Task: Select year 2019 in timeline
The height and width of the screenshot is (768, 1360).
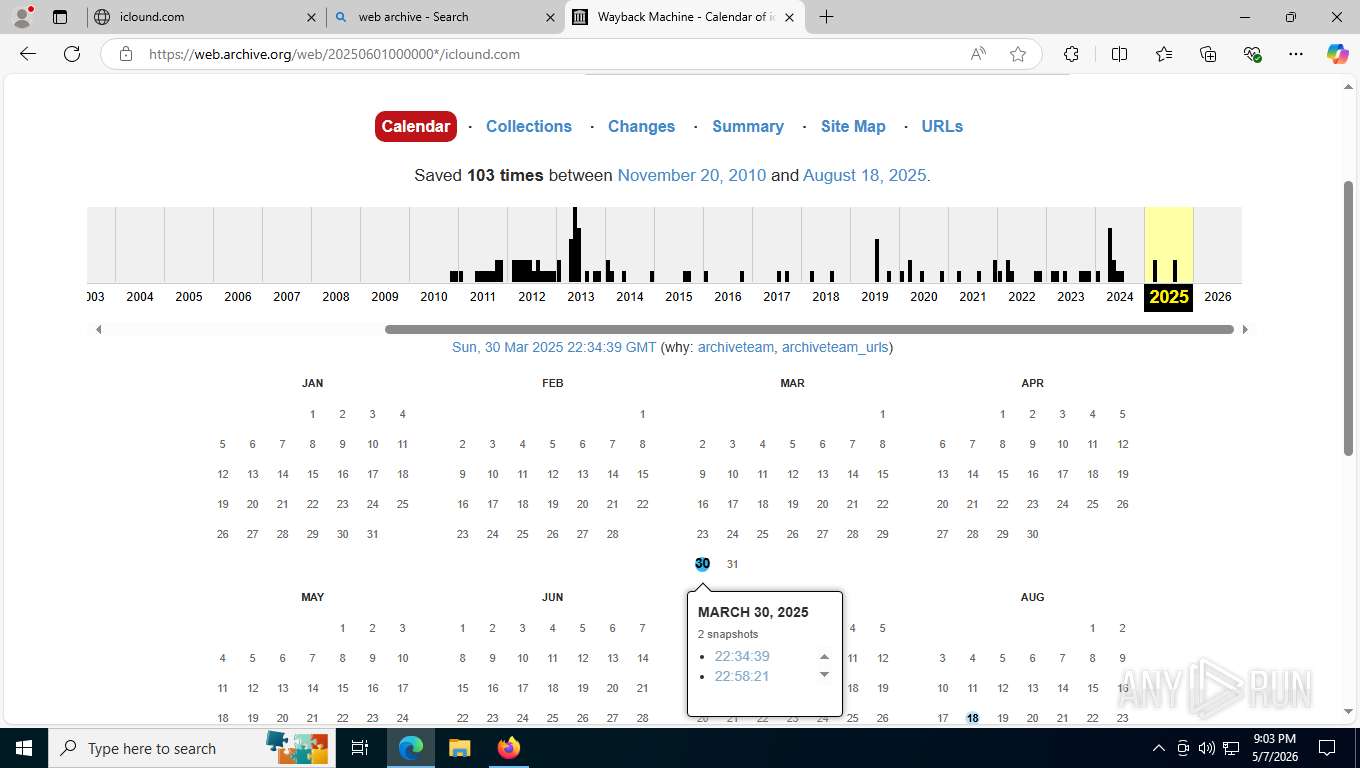Action: (x=875, y=297)
